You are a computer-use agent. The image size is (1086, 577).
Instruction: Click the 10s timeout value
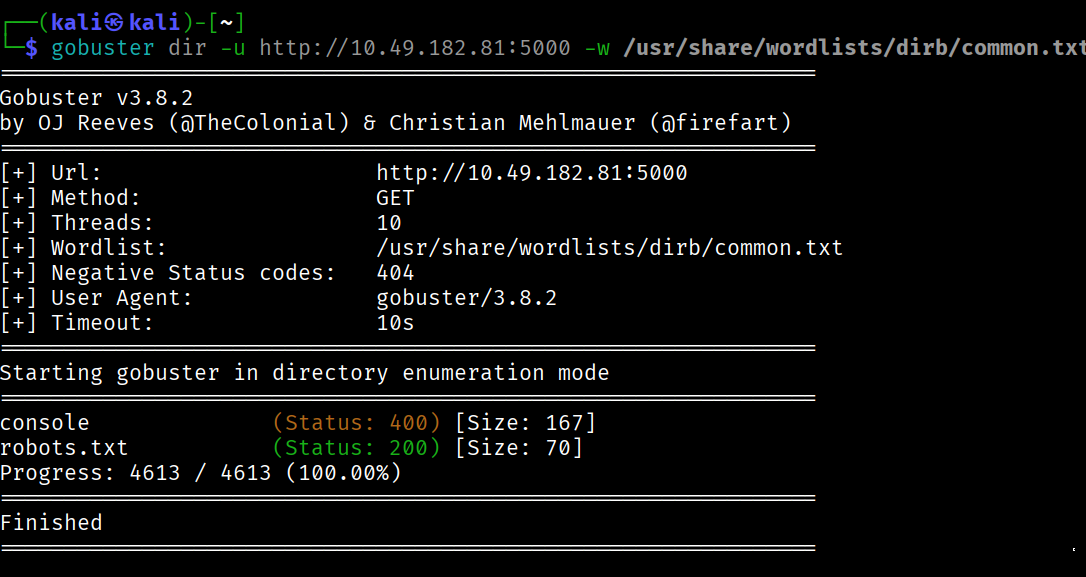[x=395, y=323]
